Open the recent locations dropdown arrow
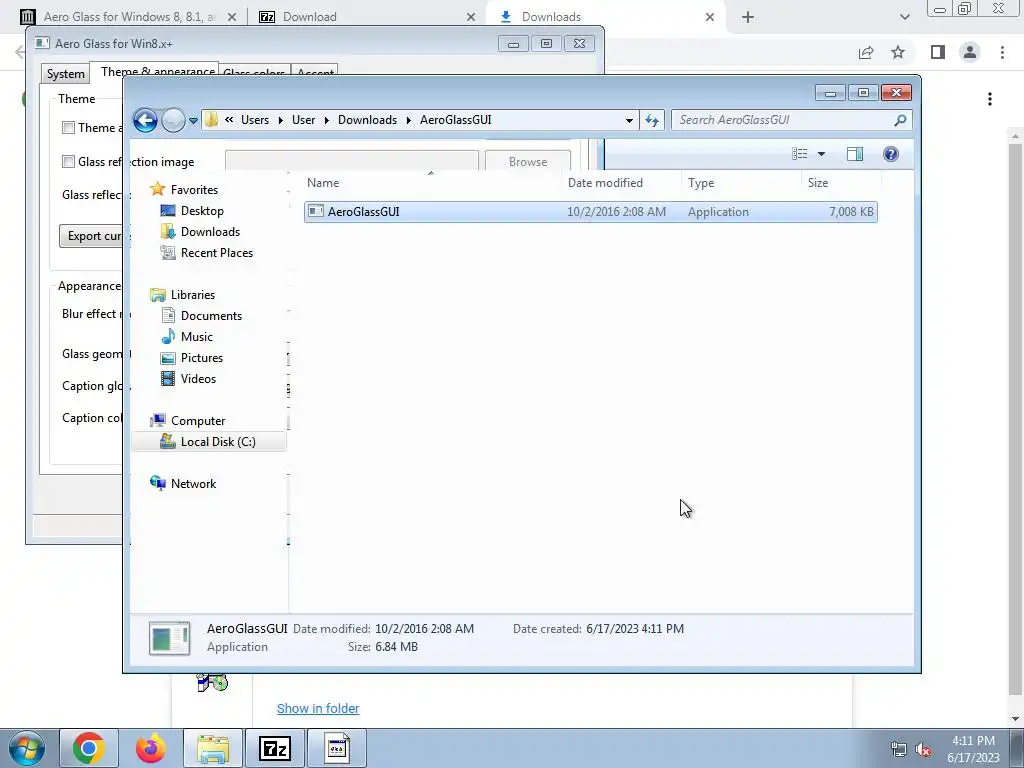 coord(193,121)
